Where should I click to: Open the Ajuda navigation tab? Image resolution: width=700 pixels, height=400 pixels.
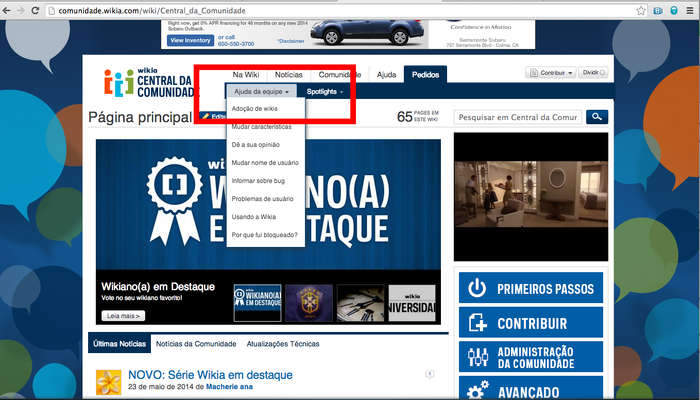tap(386, 75)
